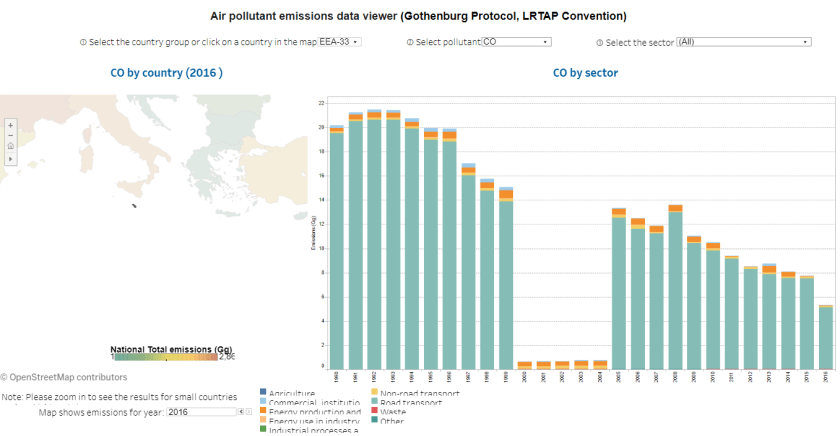The width and height of the screenshot is (840, 436).
Task: Click Industrial processes green legend swatch
Action: (263, 430)
